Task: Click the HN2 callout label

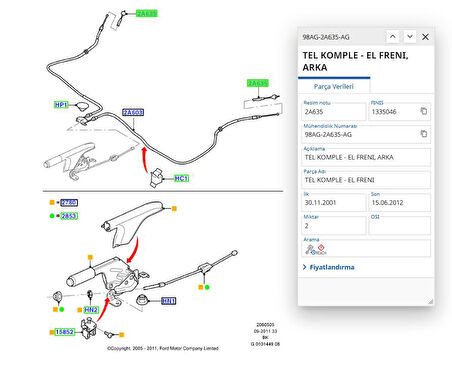Action: coord(91,310)
